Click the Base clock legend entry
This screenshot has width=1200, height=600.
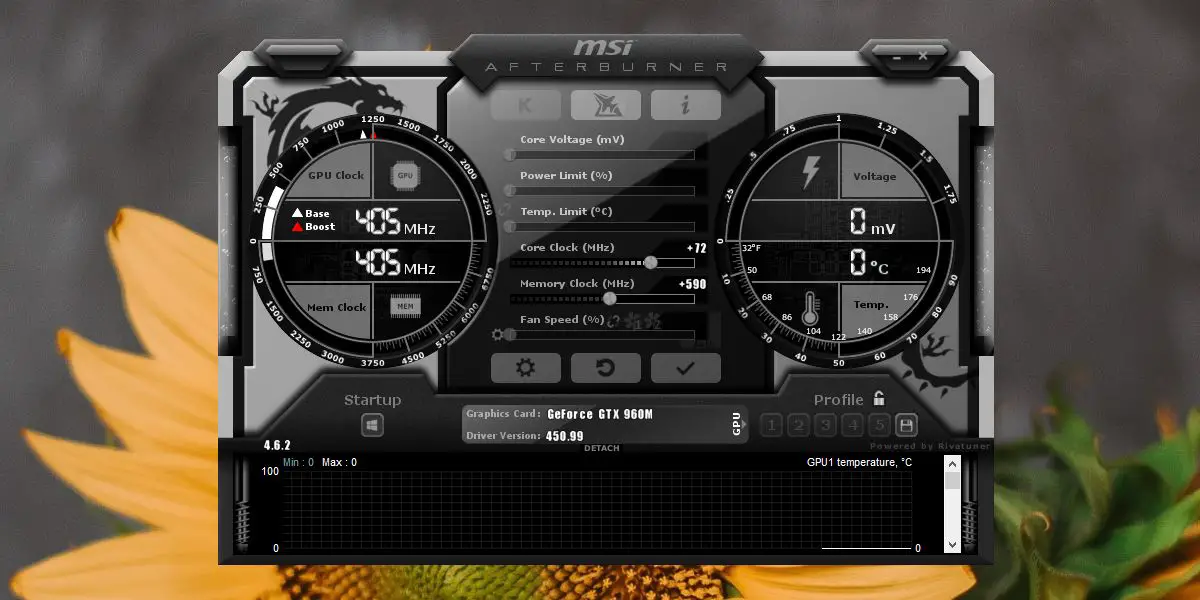(x=310, y=214)
